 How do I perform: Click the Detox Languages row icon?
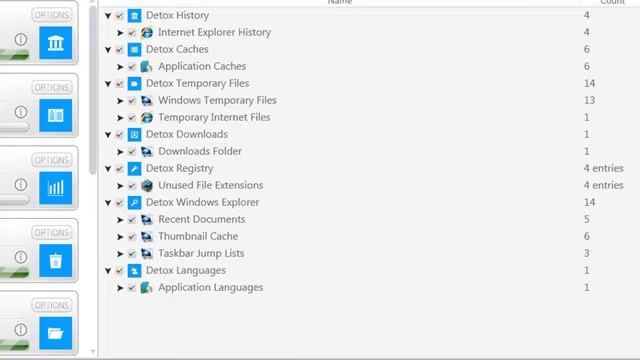(x=134, y=271)
